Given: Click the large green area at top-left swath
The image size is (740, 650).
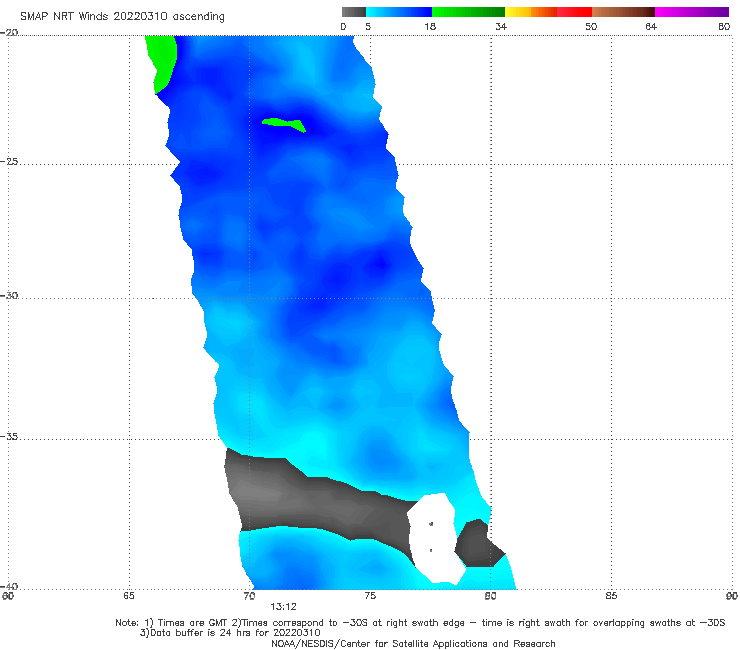Looking at the screenshot, I should [161, 61].
